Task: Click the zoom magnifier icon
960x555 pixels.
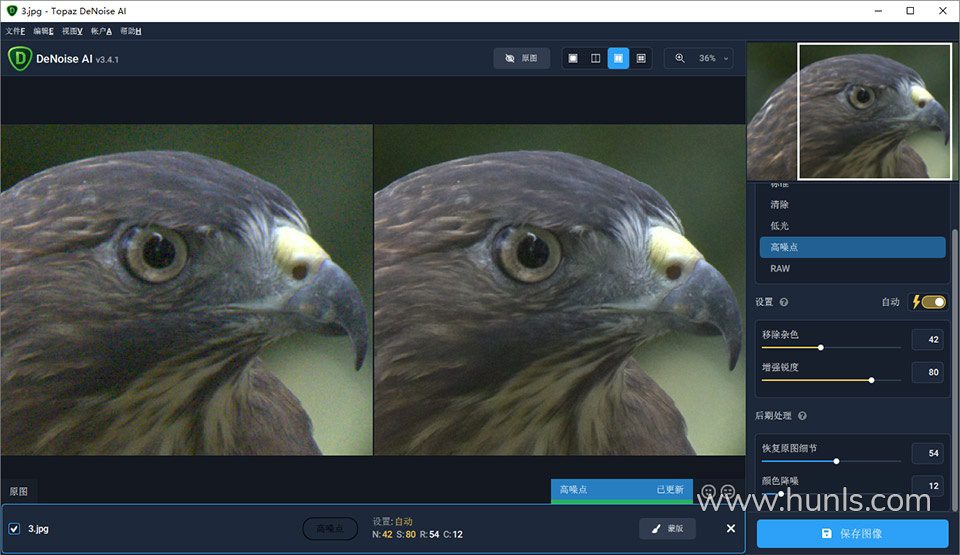Action: click(680, 58)
